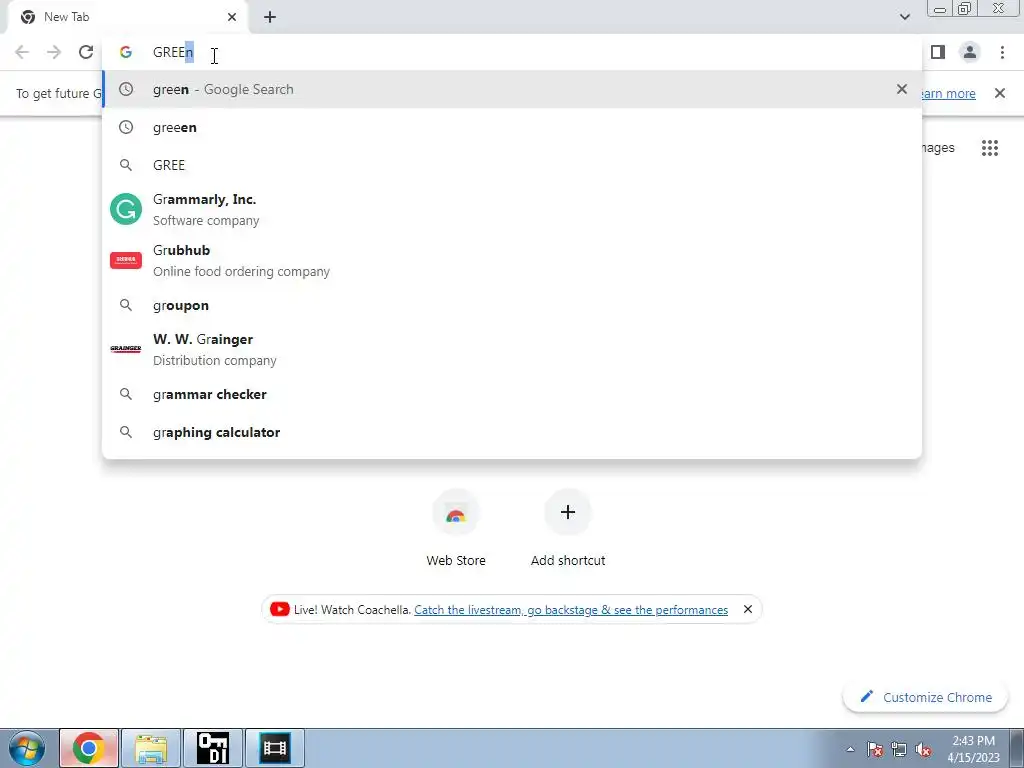Select the 'GREE' search suggestion
Screen dimensions: 1024x768
point(512,165)
